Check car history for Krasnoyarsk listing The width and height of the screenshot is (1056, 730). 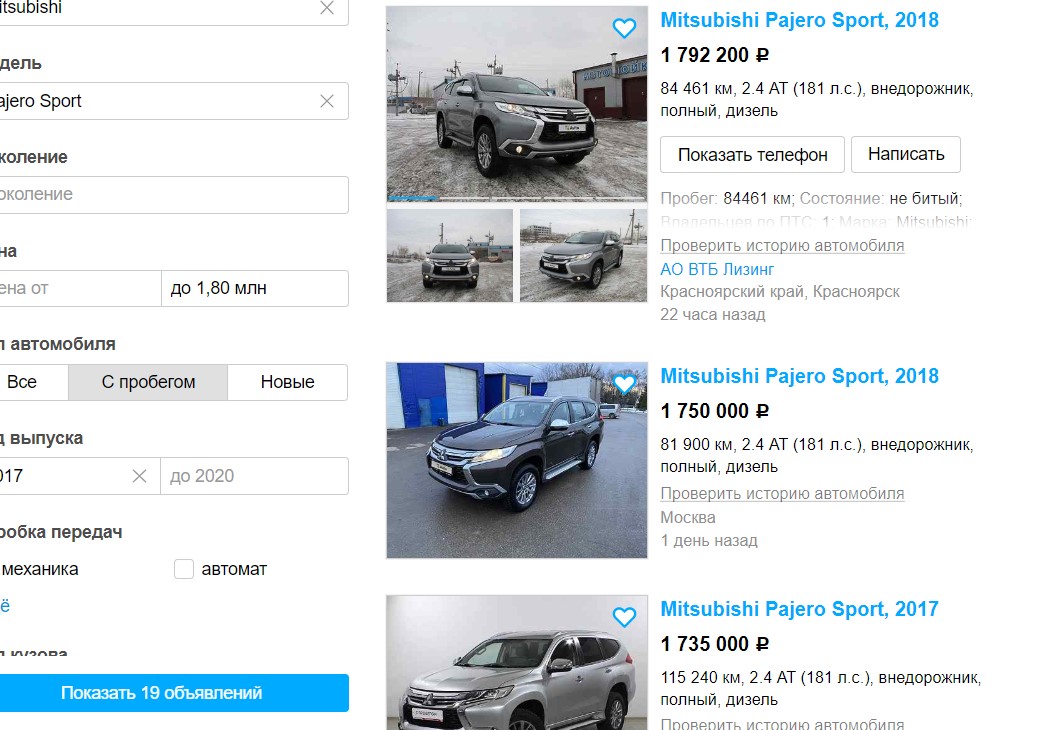point(782,246)
